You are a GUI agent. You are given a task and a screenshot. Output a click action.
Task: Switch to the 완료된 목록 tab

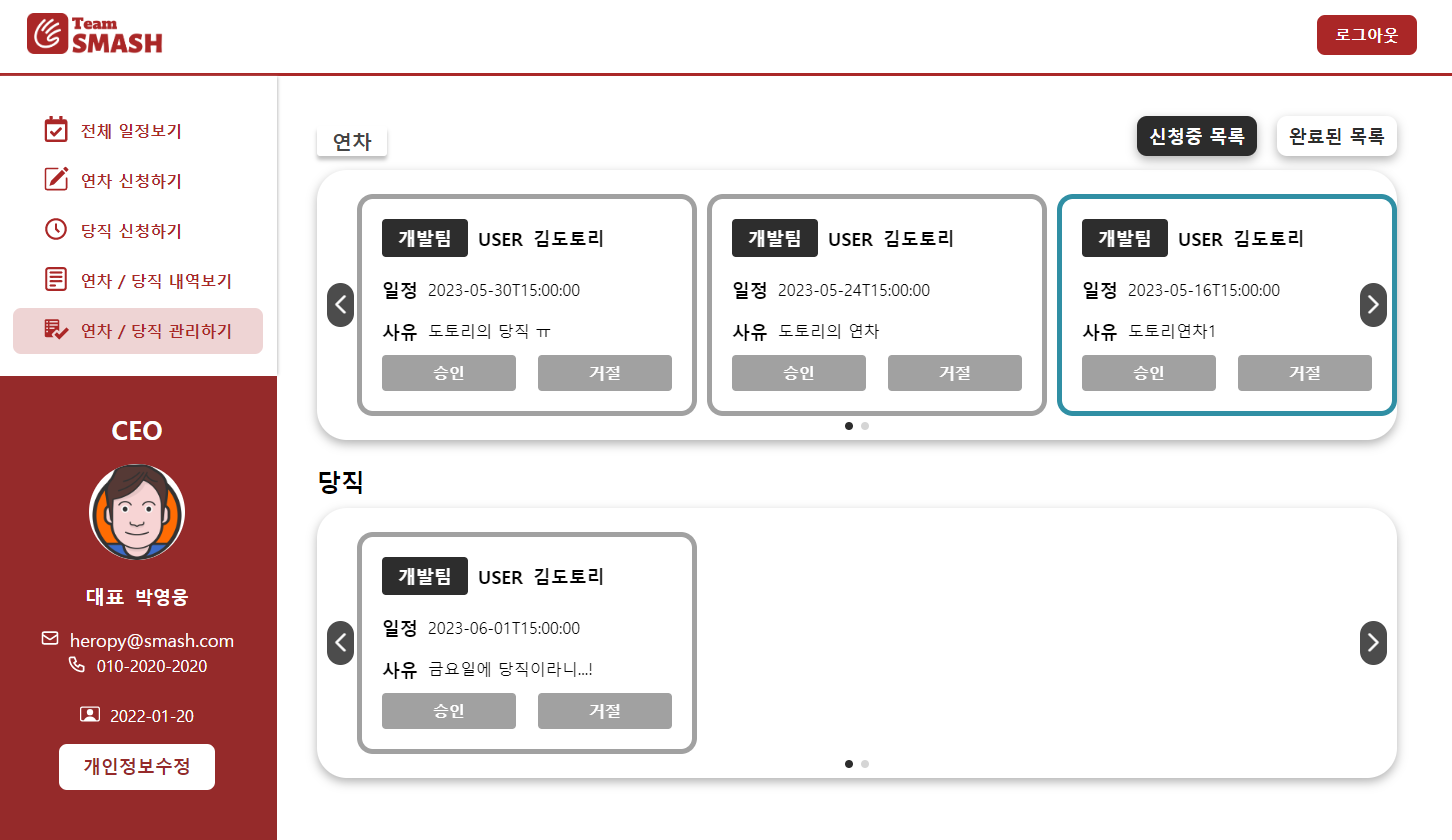point(1336,136)
